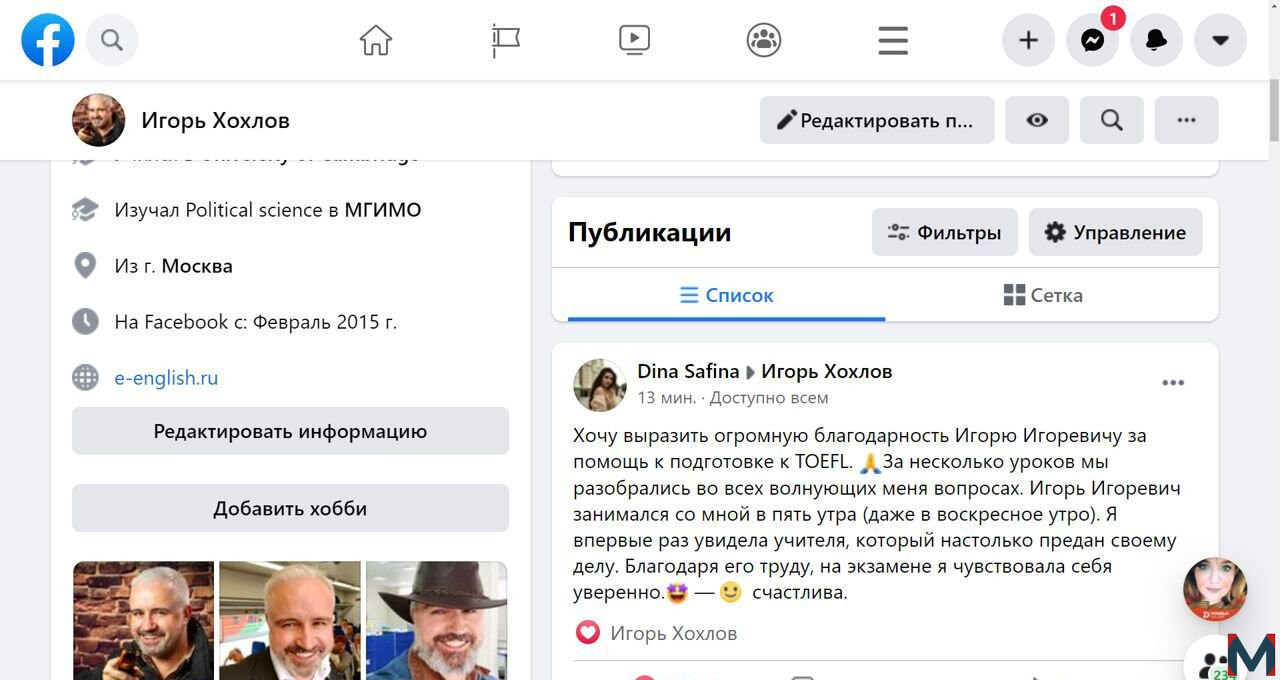The width and height of the screenshot is (1280, 680).
Task: Open first photo with brick wall
Action: click(143, 620)
